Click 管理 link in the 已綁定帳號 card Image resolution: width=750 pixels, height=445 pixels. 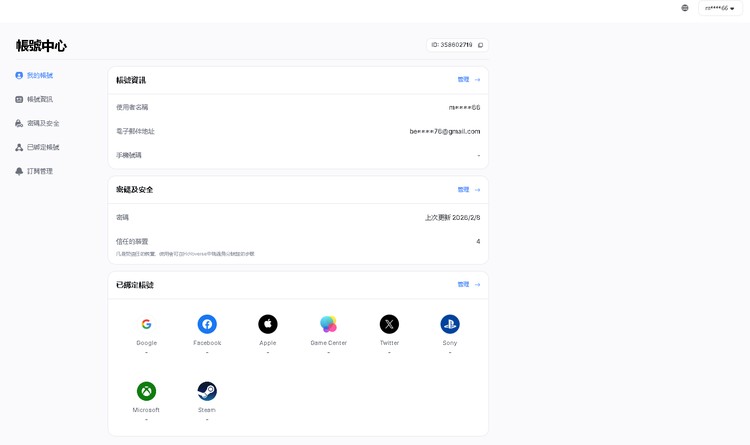tap(468, 285)
